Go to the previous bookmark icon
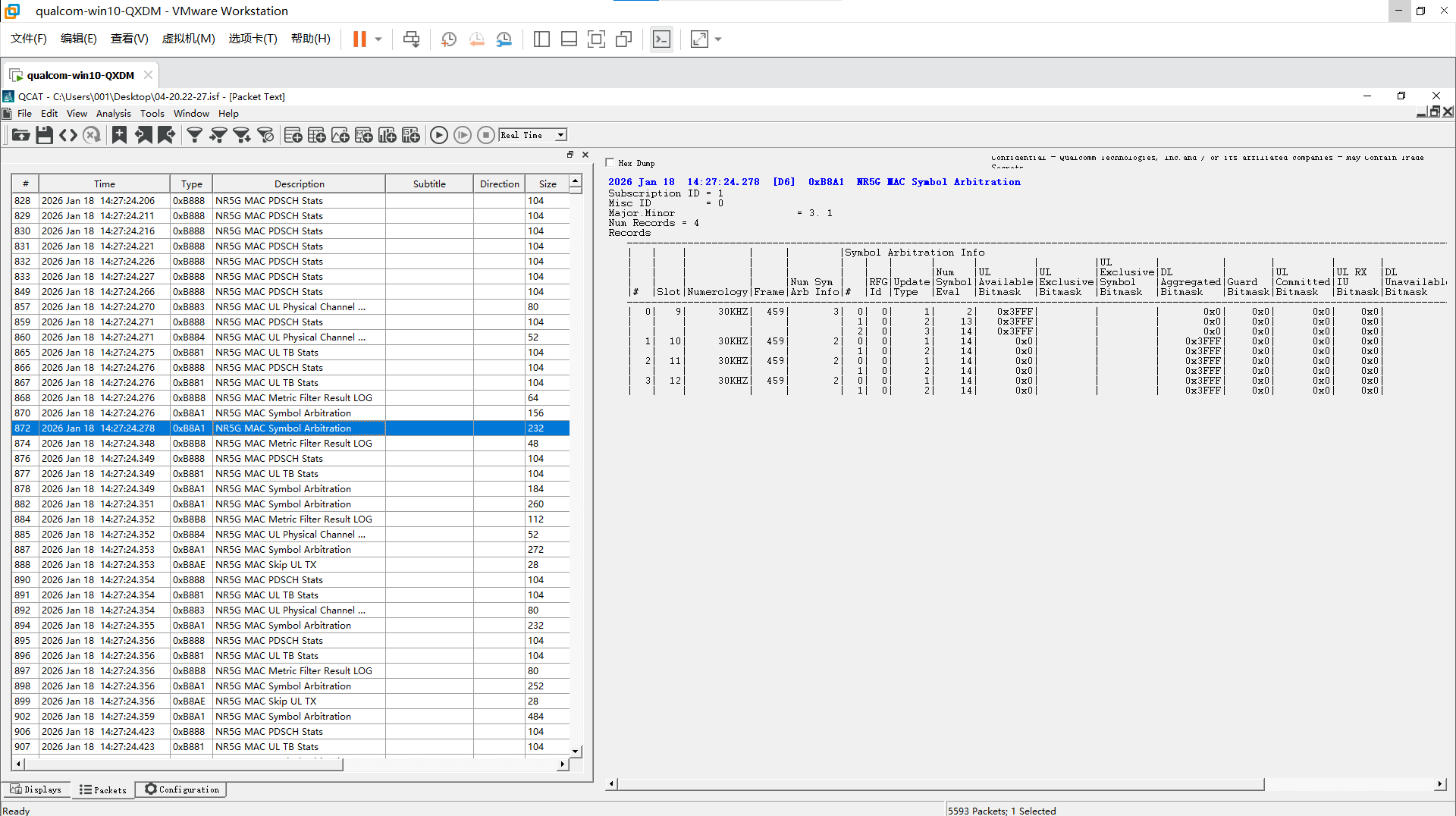This screenshot has height=816, width=1456. pos(143,135)
